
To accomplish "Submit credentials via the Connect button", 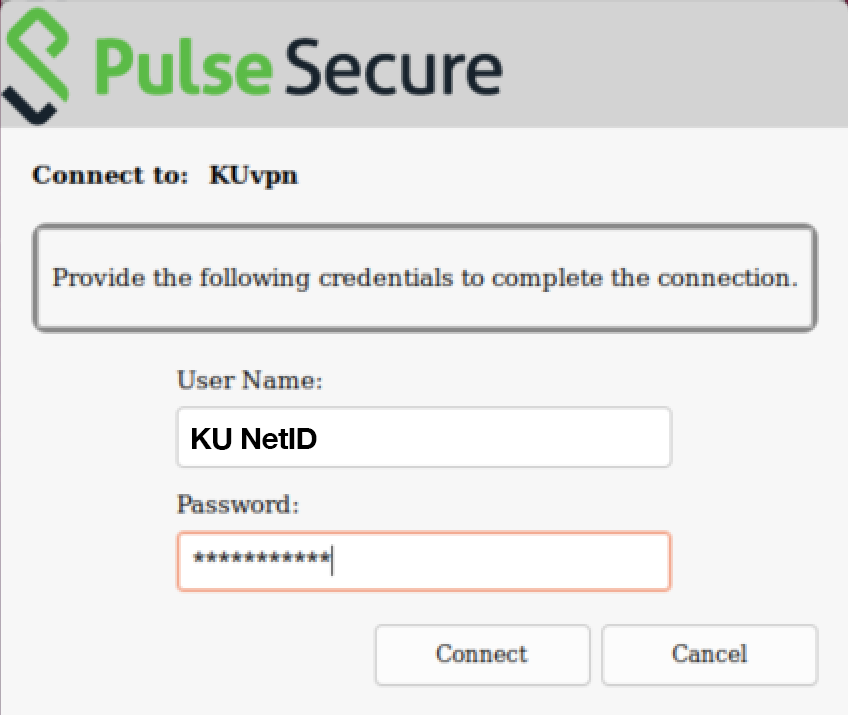I will pos(481,654).
